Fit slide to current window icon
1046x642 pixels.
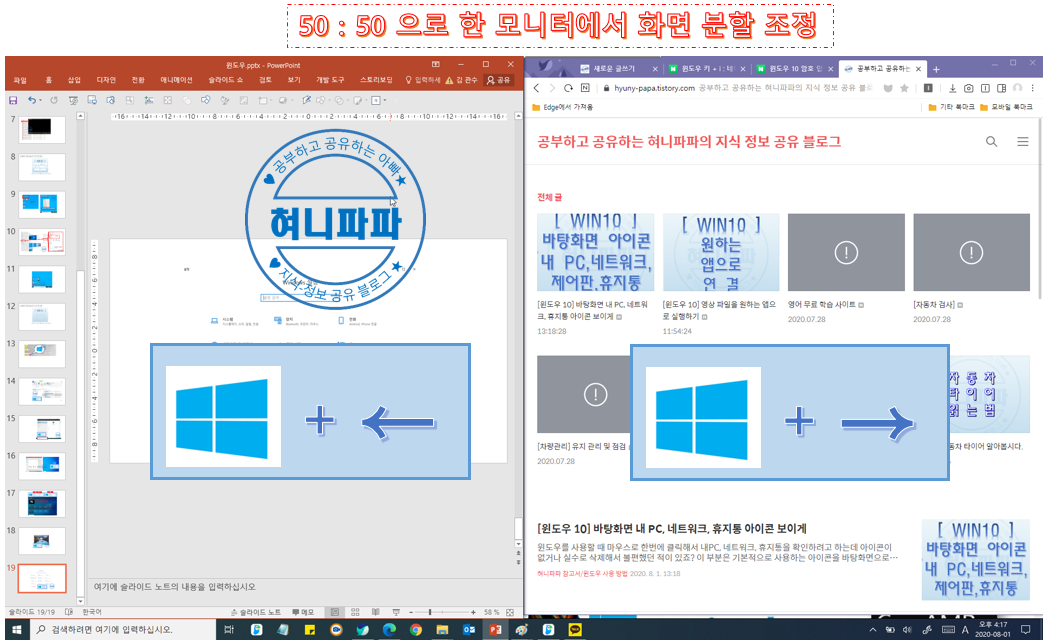coord(510,612)
